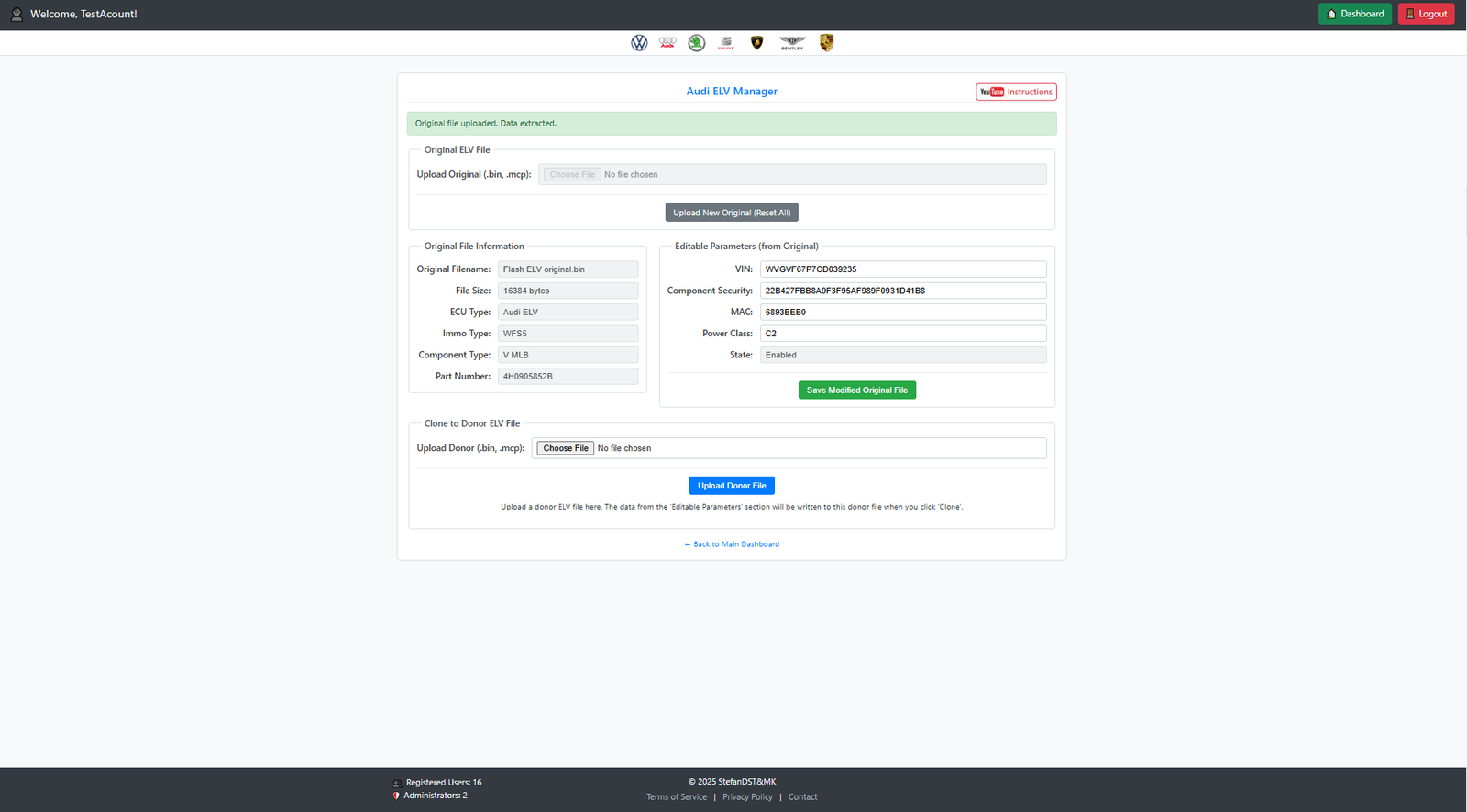The image size is (1467, 812).
Task: Open Terms of Service link
Action: (677, 797)
